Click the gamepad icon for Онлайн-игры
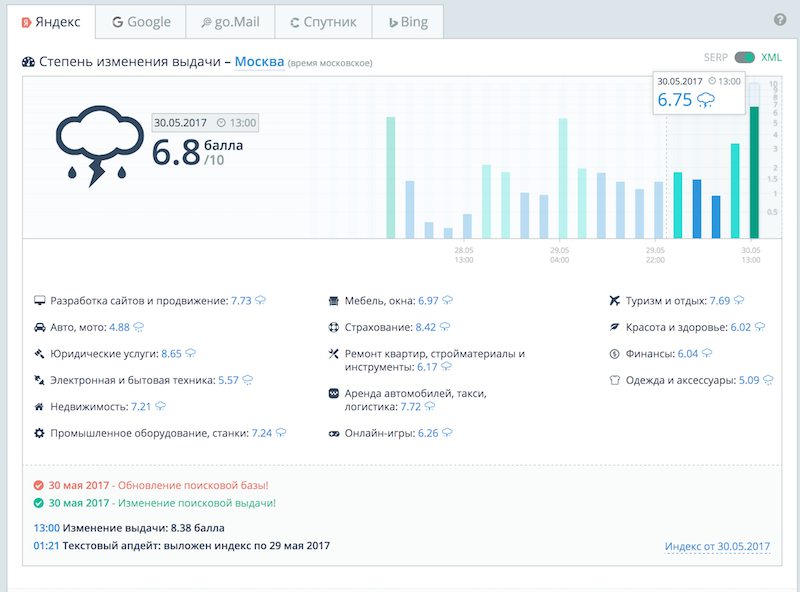 335,434
